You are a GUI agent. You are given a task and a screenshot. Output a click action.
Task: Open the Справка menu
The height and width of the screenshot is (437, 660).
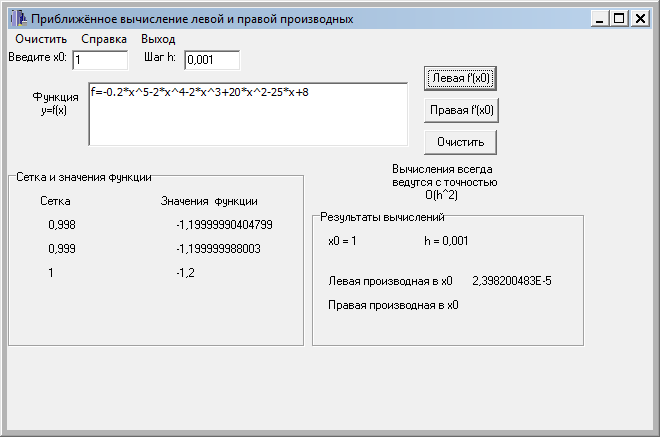click(x=104, y=39)
